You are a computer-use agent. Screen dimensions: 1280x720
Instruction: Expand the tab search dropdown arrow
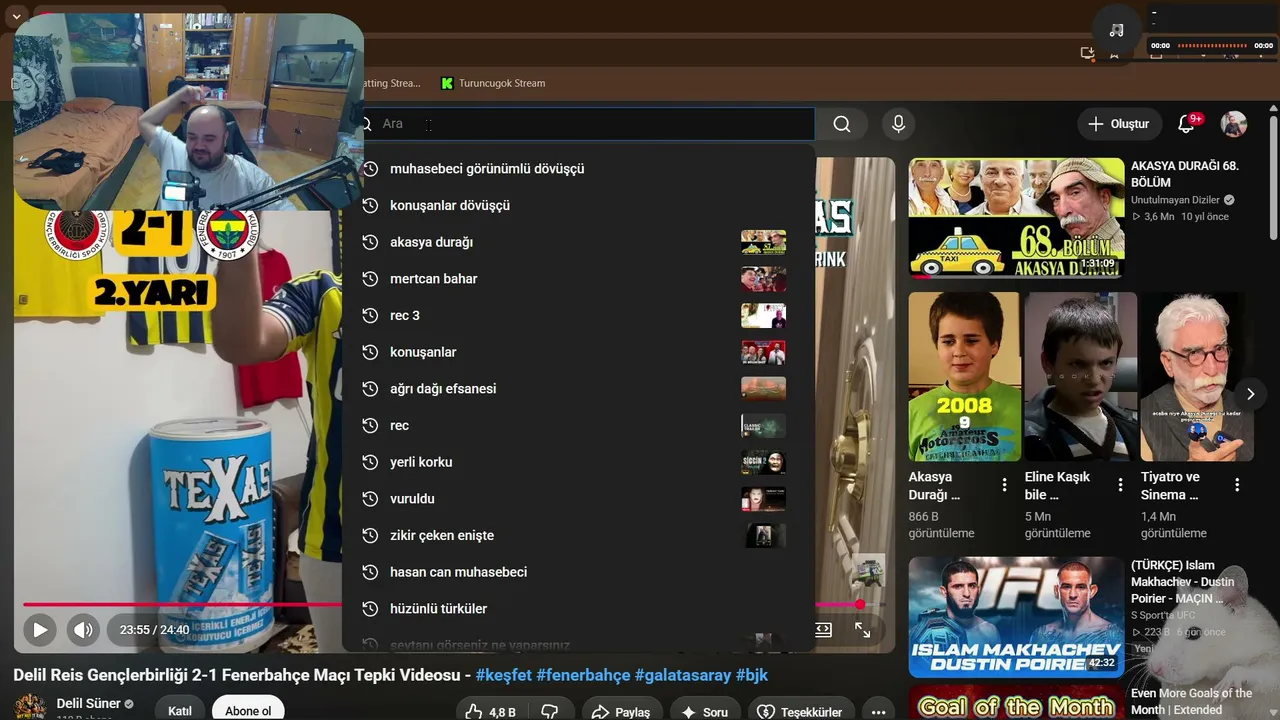click(x=17, y=18)
